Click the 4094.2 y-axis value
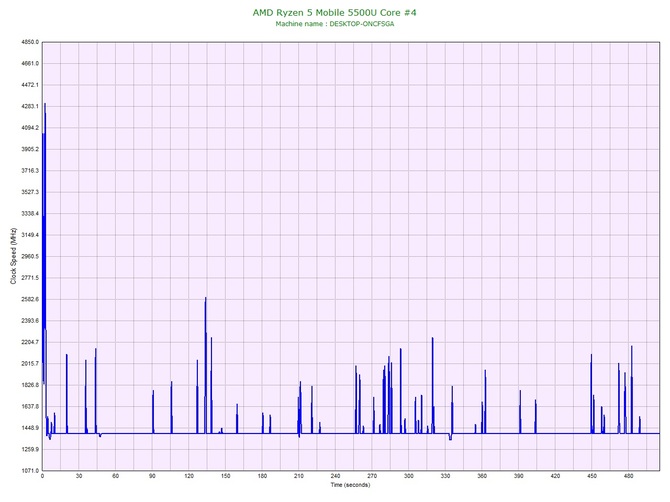Screen dimensions: 670x502 30,128
